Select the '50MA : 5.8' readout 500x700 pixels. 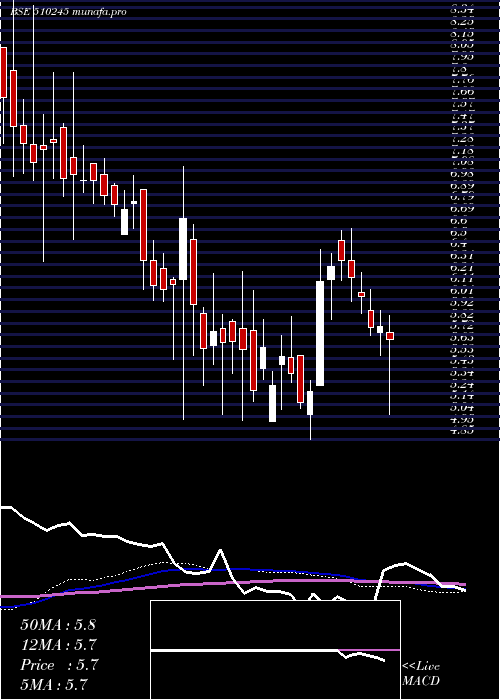coord(58,625)
